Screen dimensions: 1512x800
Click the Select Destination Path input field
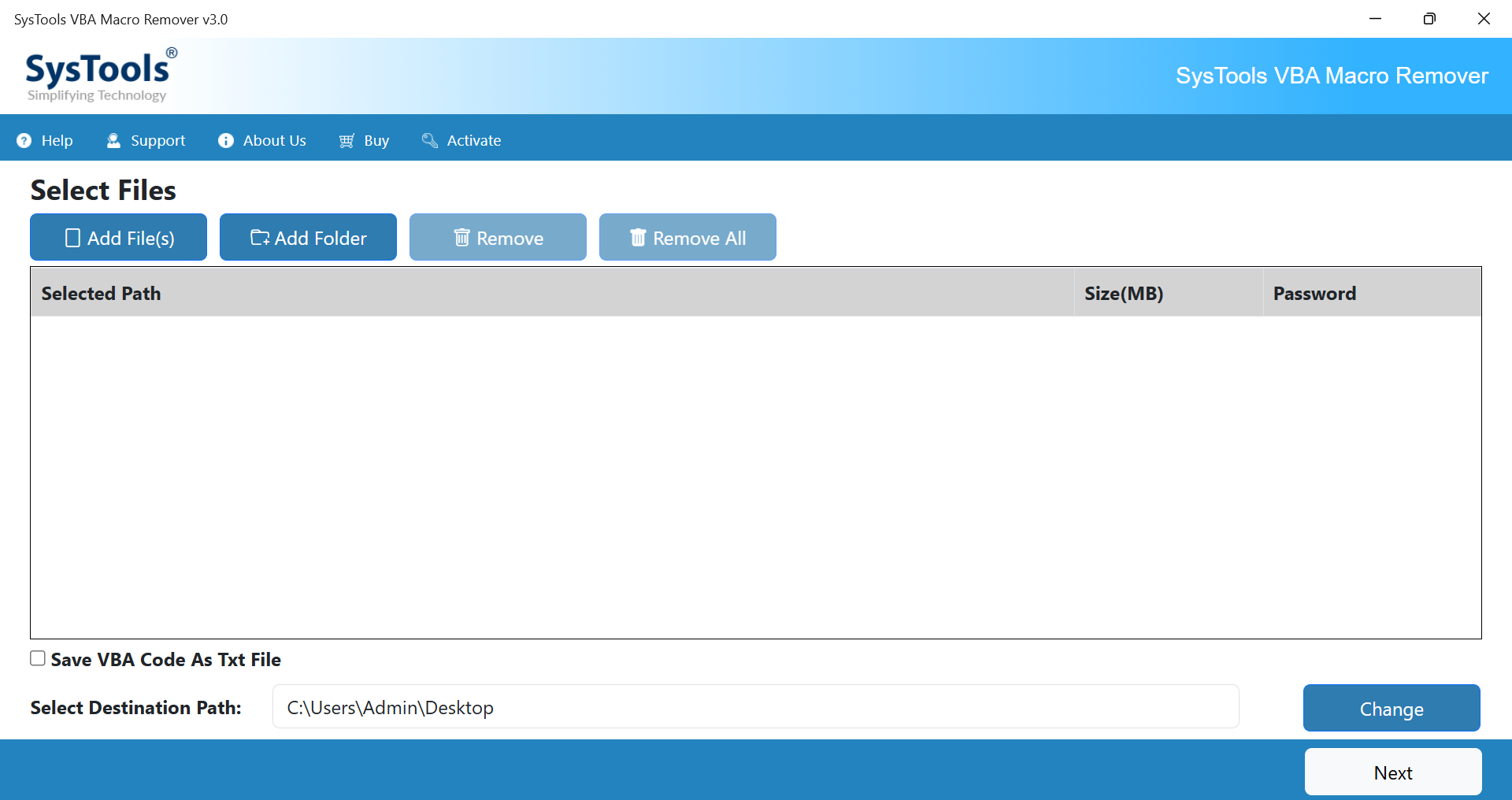tap(756, 706)
